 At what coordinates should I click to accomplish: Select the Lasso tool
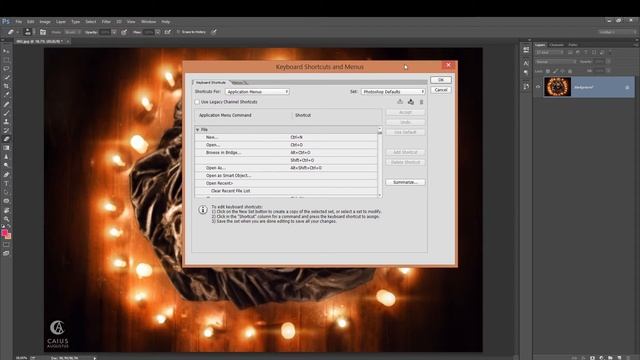click(6, 69)
